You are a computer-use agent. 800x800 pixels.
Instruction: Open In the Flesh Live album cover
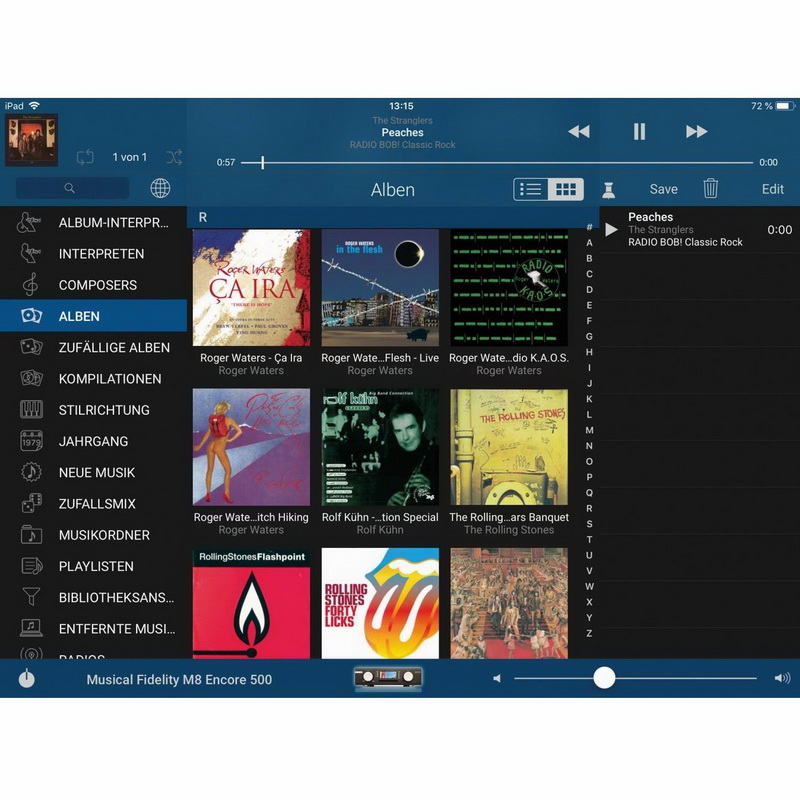[x=380, y=287]
